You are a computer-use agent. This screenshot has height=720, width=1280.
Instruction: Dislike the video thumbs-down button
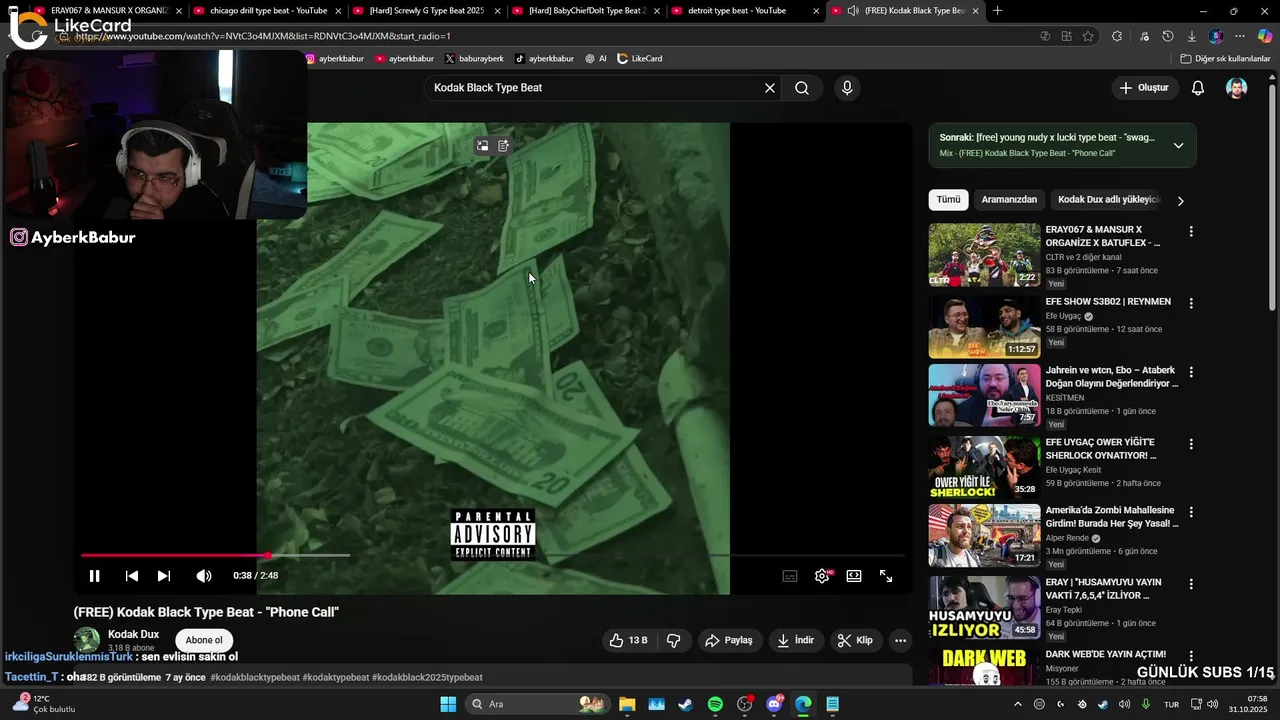click(674, 640)
